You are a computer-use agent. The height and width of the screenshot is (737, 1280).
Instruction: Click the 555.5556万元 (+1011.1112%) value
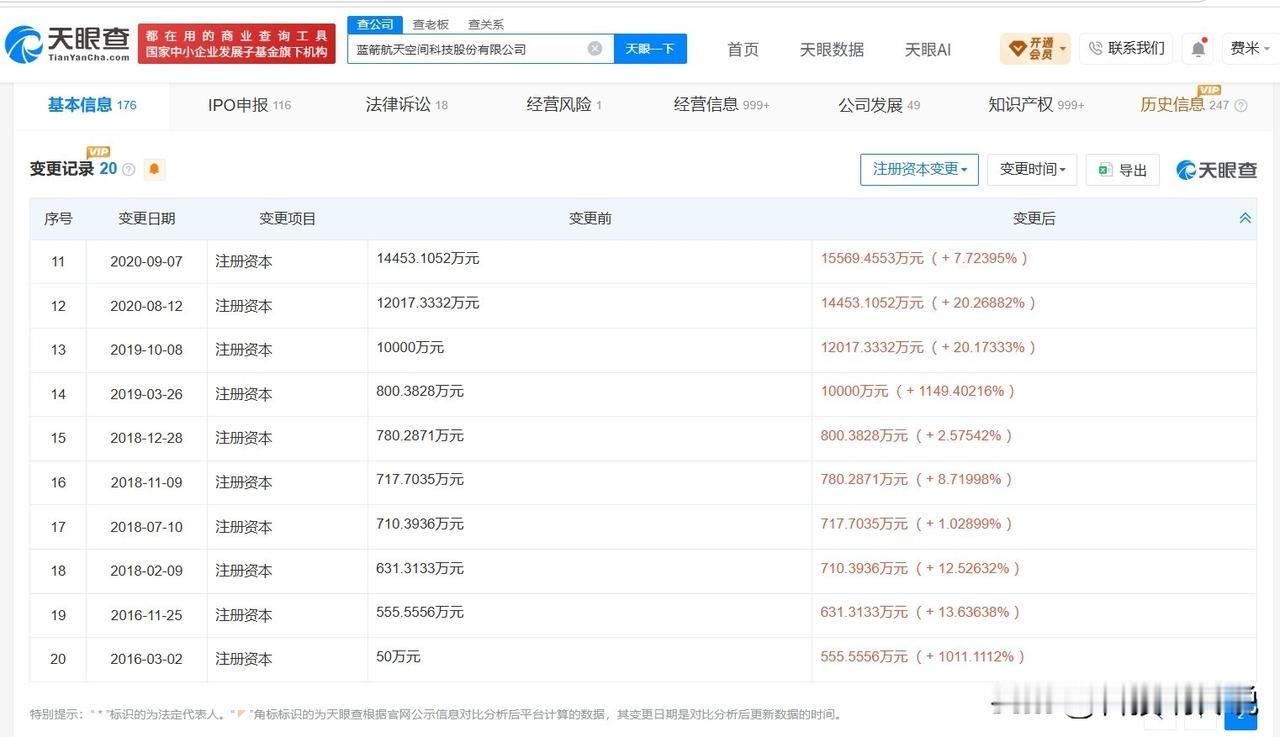923,656
